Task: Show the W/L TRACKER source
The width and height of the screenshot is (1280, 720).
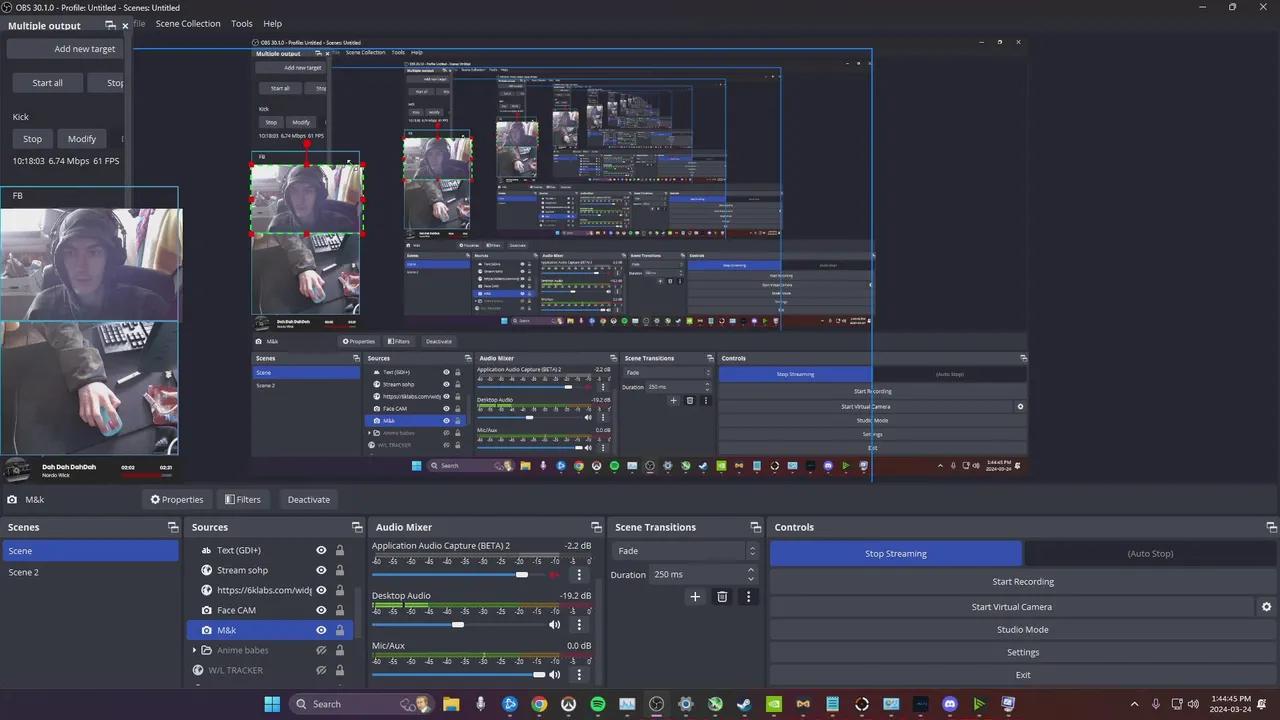Action: [x=321, y=670]
